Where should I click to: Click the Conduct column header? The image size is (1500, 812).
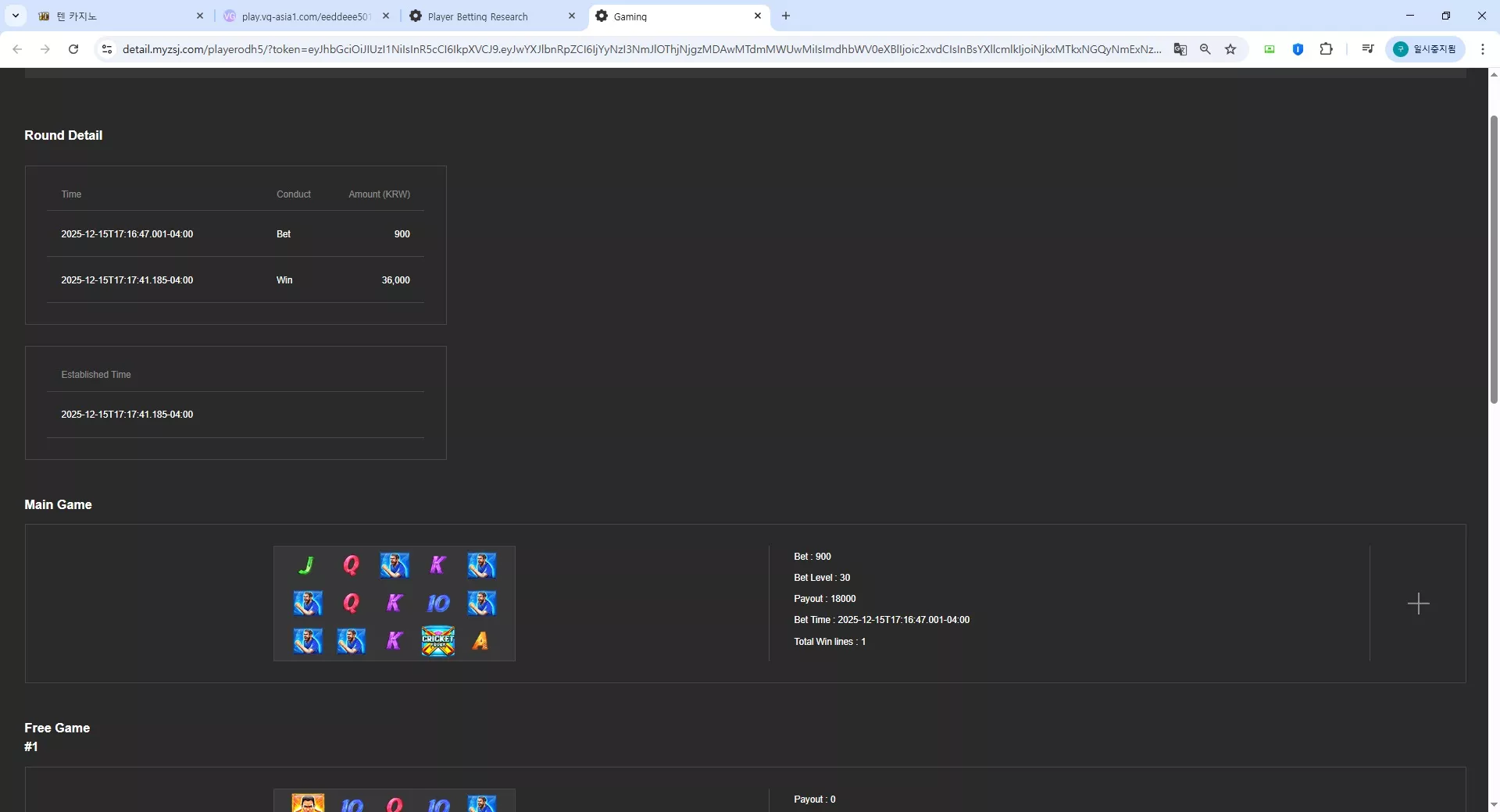294,194
